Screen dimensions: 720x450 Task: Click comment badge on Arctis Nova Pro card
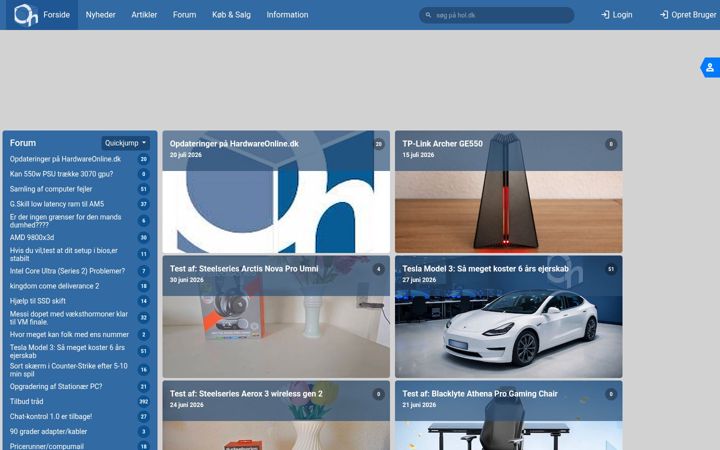pyautogui.click(x=378, y=269)
